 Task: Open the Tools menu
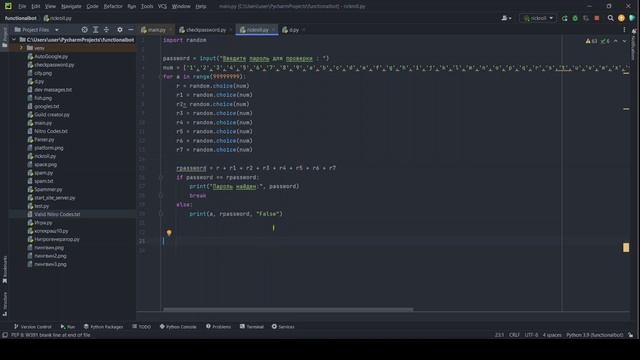point(147,6)
